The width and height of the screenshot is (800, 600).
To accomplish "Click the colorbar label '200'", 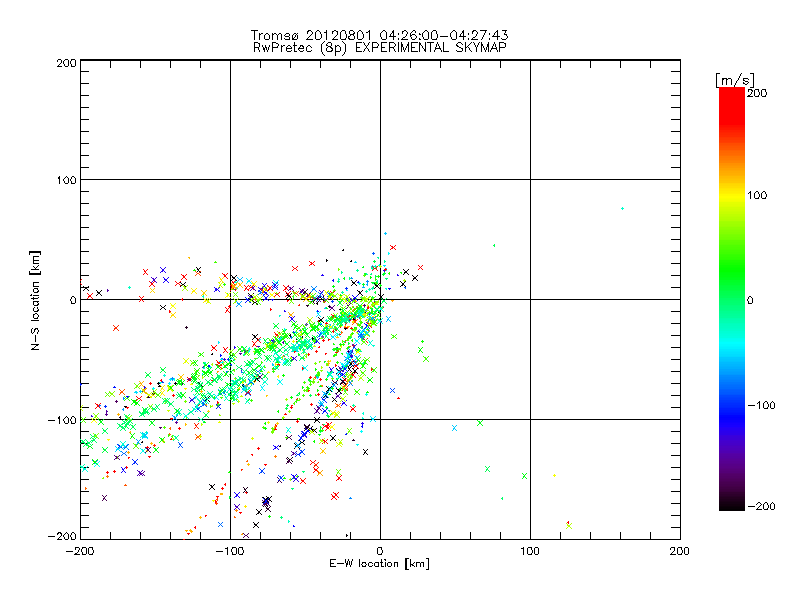I will pos(757,93).
